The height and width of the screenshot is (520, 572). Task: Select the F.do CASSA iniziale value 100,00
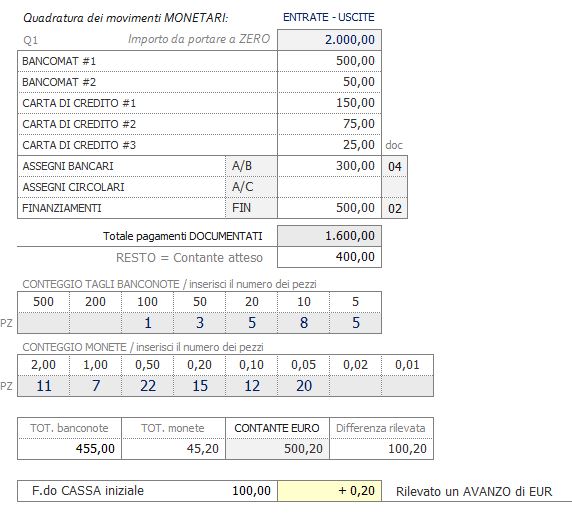pyautogui.click(x=251, y=491)
